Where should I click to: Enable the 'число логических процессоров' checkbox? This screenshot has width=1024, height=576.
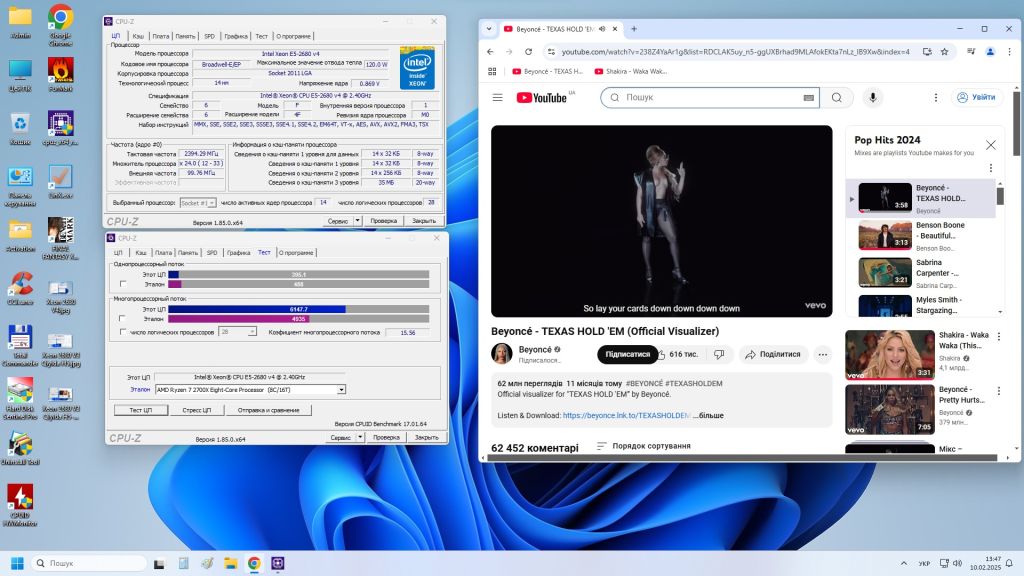coord(123,332)
